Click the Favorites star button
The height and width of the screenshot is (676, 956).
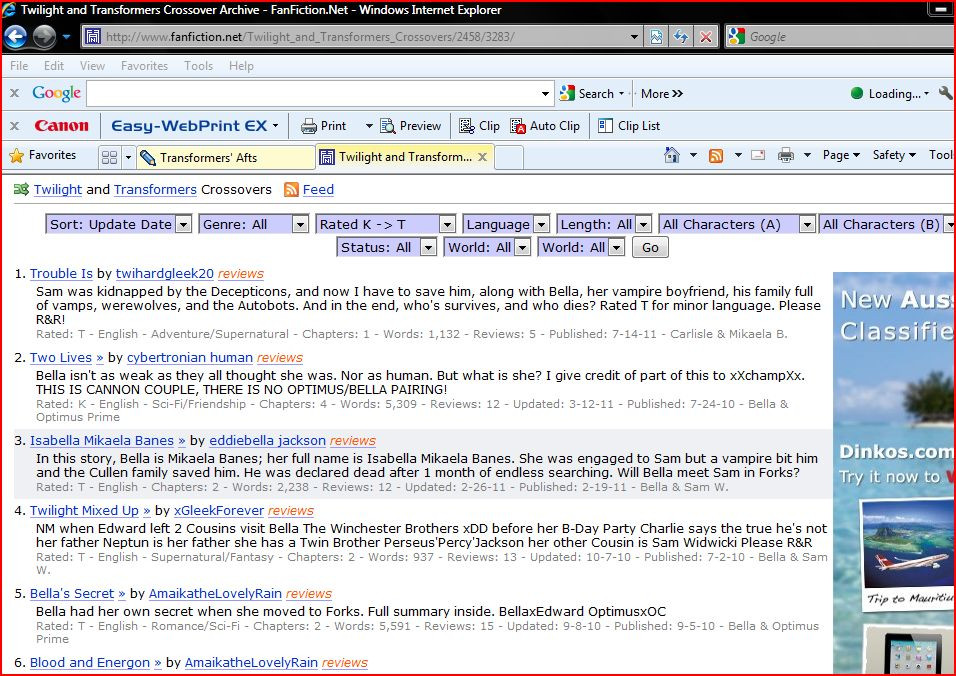click(x=43, y=155)
